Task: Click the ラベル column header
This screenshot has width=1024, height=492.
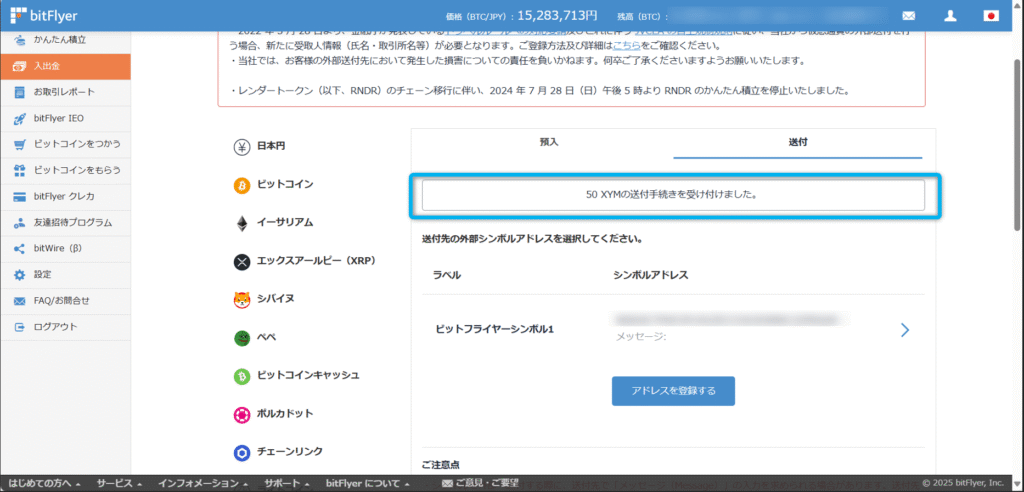Action: (447, 275)
